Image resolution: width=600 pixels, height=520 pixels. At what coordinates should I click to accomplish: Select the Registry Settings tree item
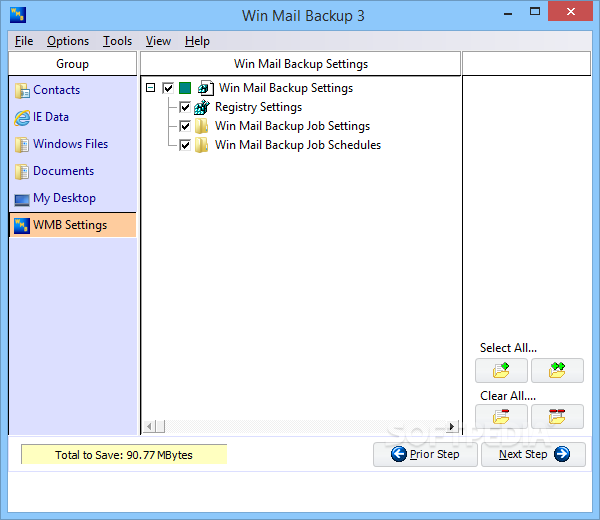[x=258, y=107]
